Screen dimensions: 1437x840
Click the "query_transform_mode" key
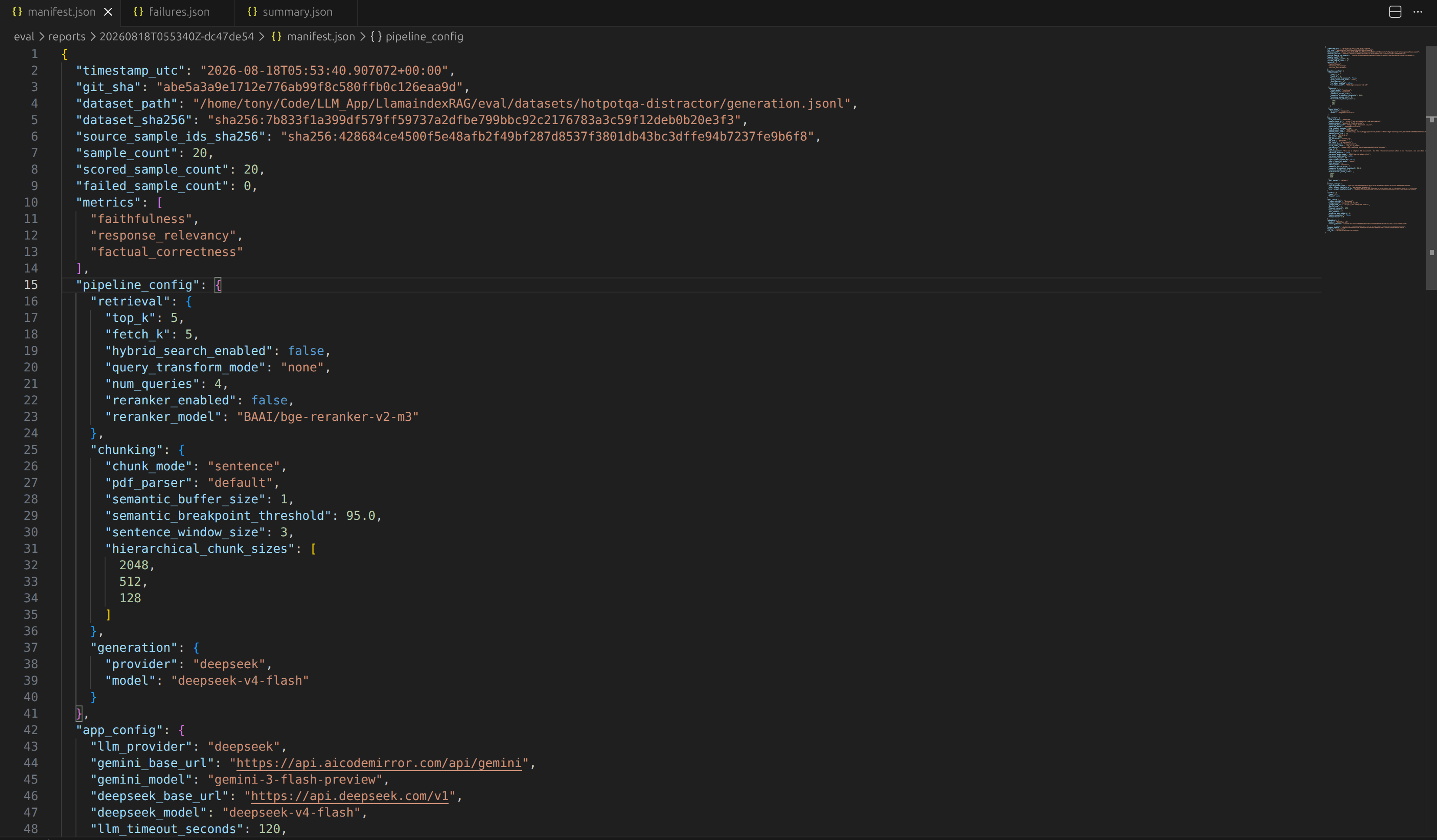coord(185,367)
